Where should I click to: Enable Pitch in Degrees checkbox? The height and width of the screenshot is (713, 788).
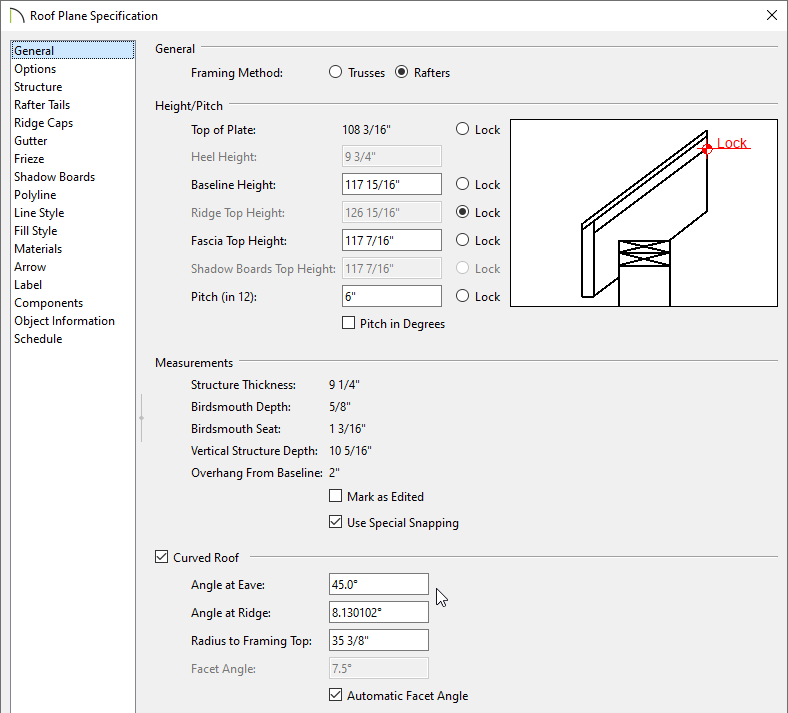click(348, 323)
